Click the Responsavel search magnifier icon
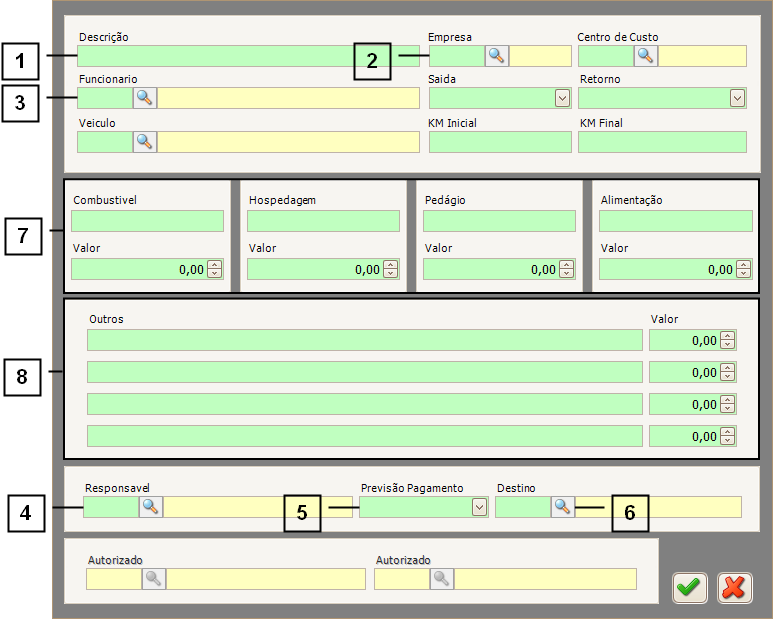The height and width of the screenshot is (619, 773). [151, 507]
